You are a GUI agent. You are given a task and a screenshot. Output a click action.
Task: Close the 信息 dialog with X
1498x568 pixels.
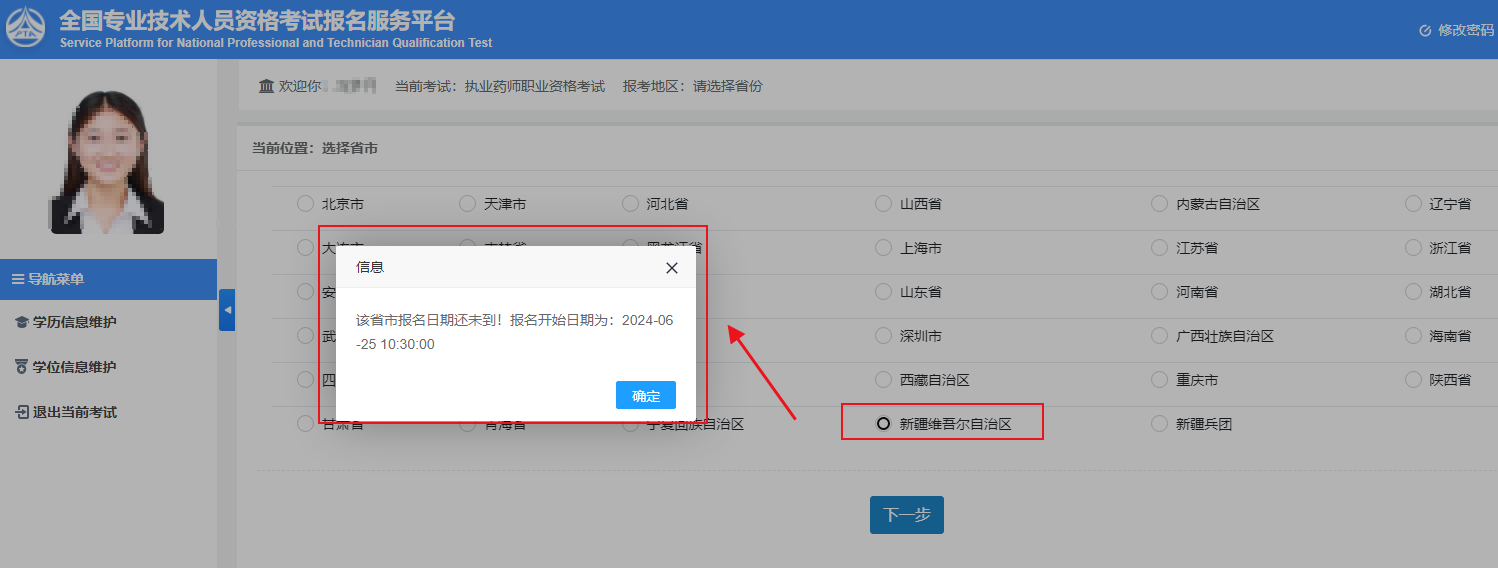(672, 268)
